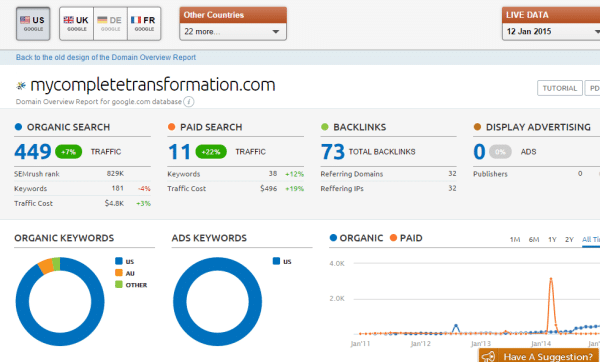Click the ORGANIC KEYWORDS section title
The image size is (600, 362).
(x=64, y=238)
